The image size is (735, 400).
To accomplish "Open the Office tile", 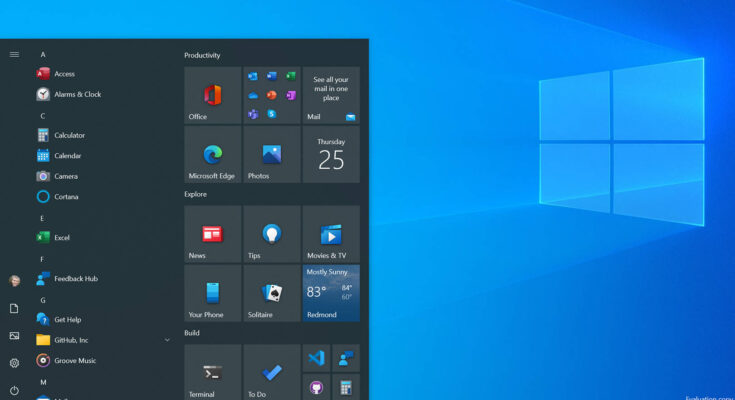I will (x=212, y=96).
